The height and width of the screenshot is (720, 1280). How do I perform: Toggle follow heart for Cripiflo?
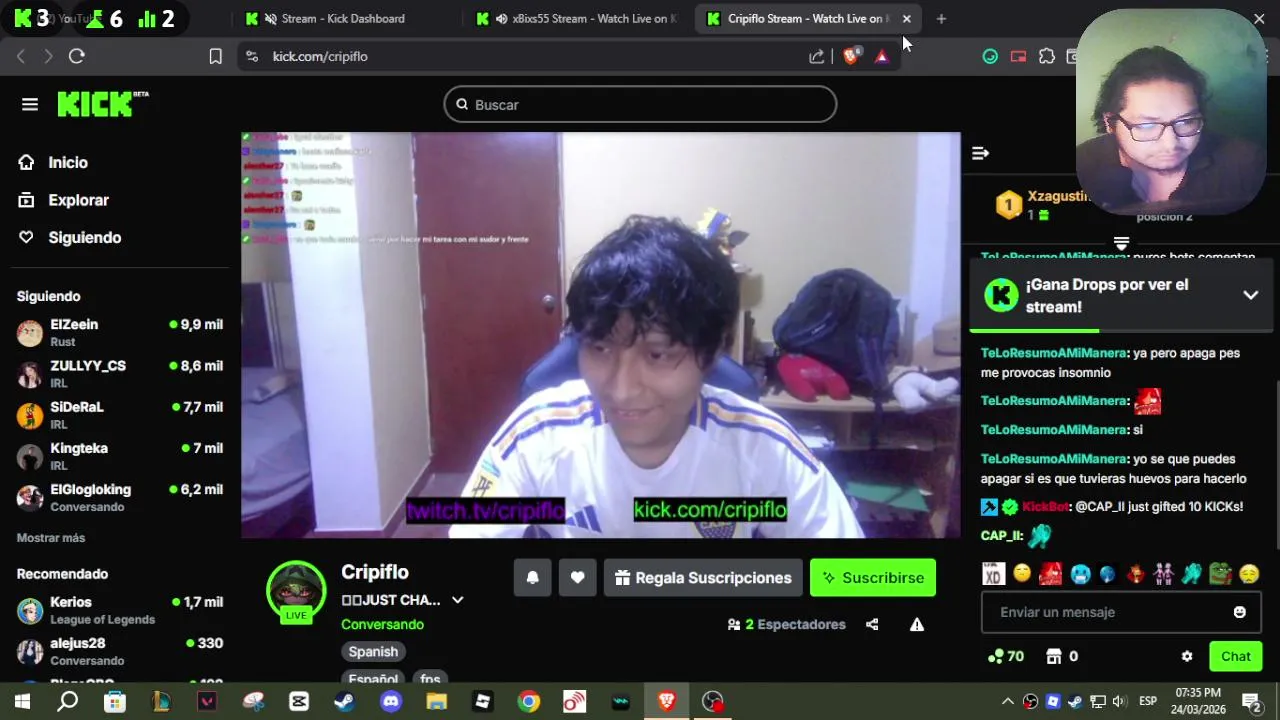(x=577, y=578)
